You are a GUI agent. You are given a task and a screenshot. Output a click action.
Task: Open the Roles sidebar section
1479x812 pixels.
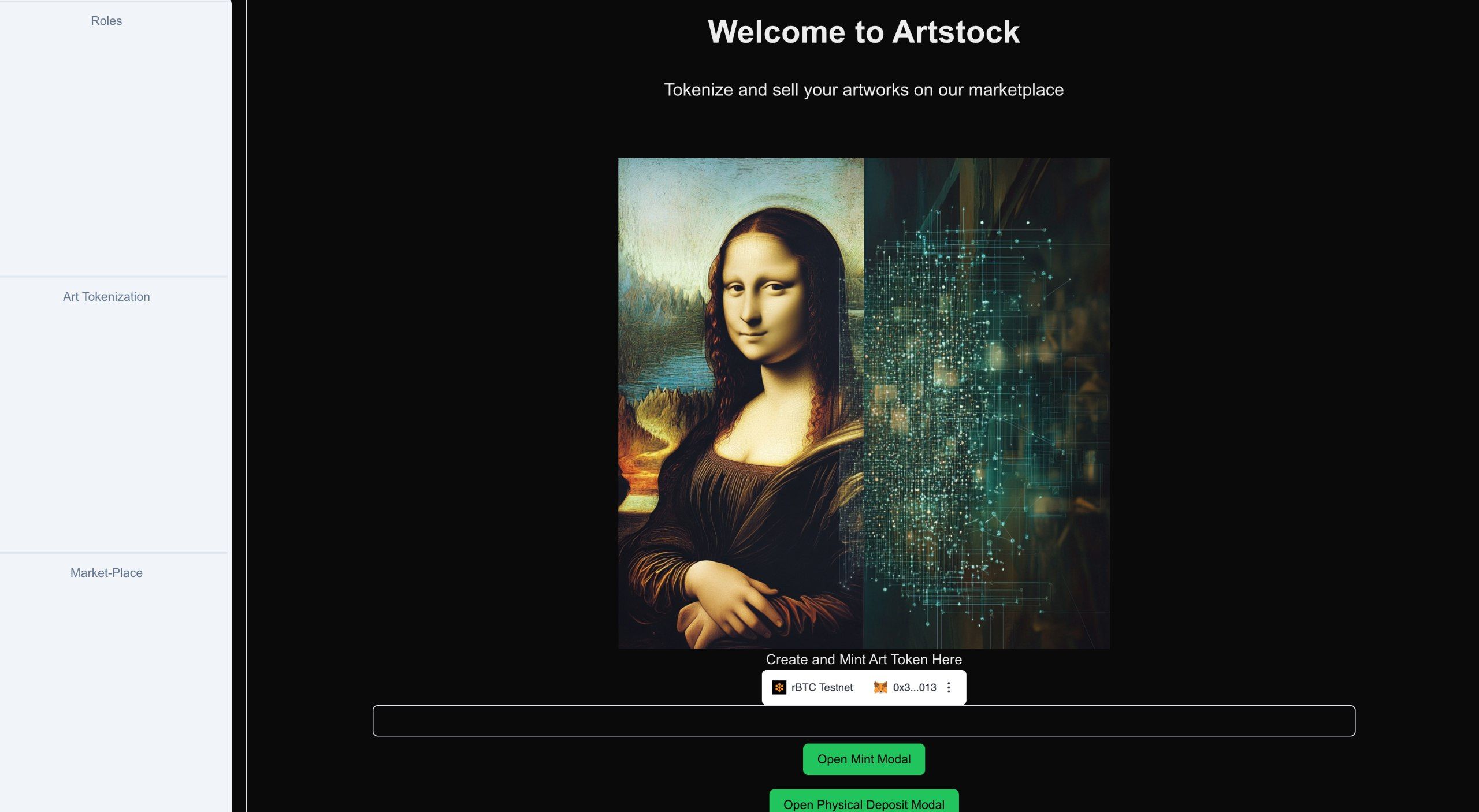106,21
